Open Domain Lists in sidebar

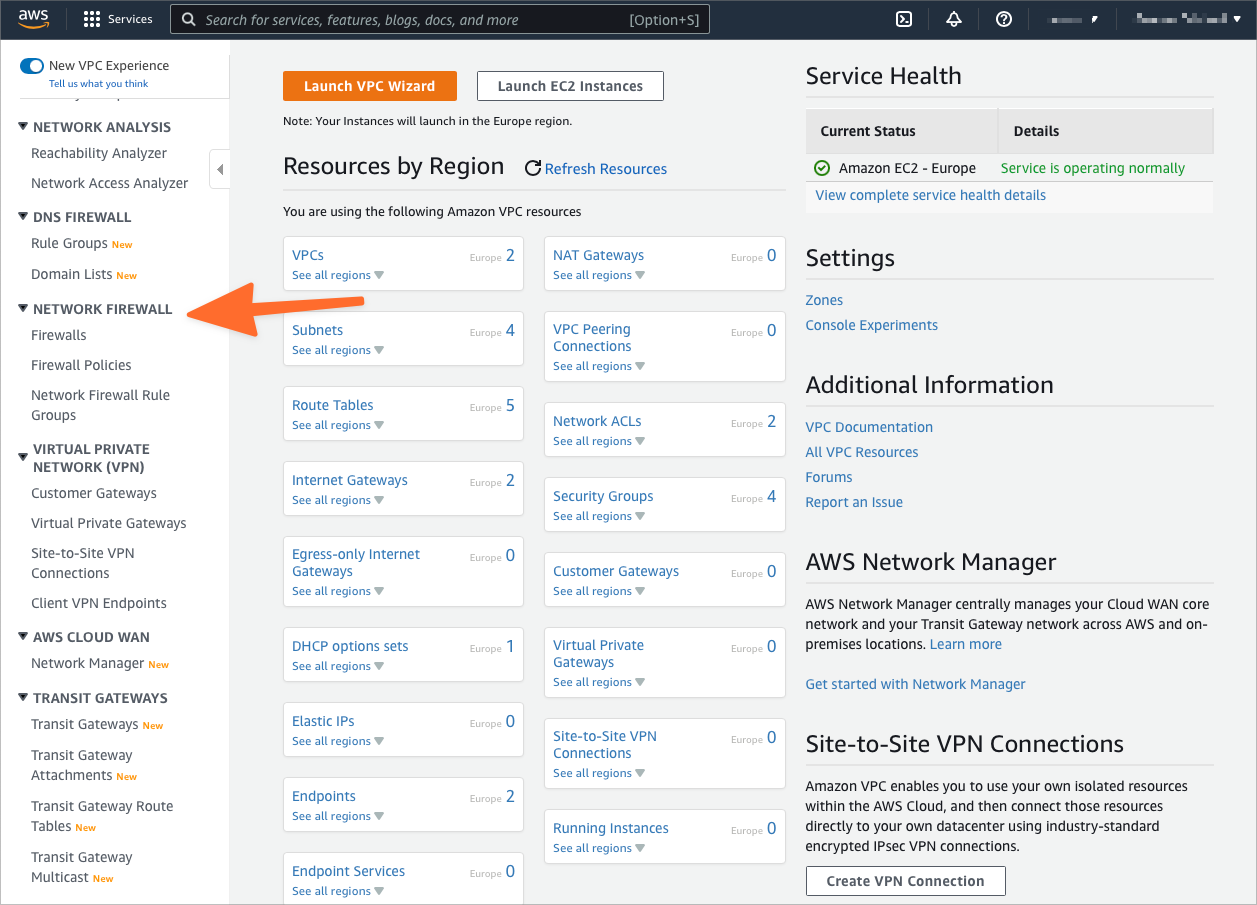pyautogui.click(x=71, y=274)
